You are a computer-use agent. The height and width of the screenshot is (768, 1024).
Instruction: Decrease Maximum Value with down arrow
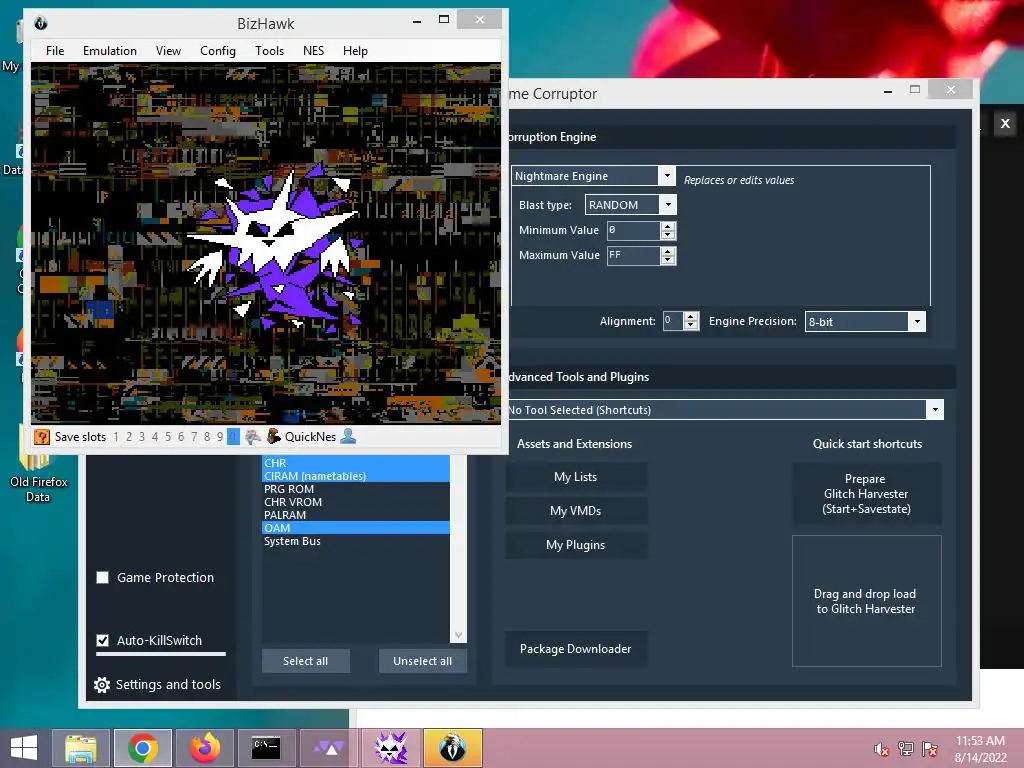tap(667, 259)
